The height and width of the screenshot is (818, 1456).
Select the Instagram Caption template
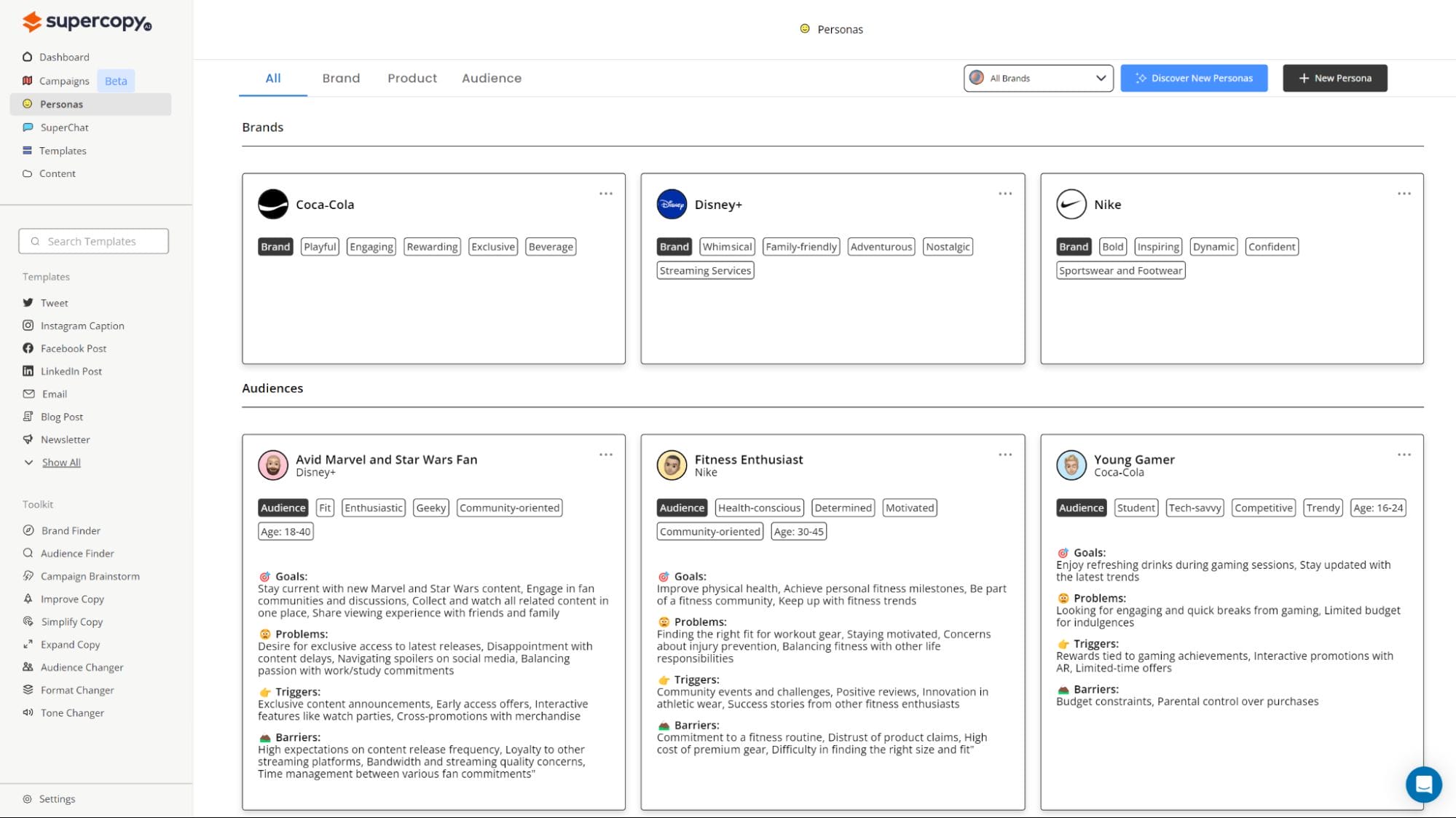[x=82, y=326]
